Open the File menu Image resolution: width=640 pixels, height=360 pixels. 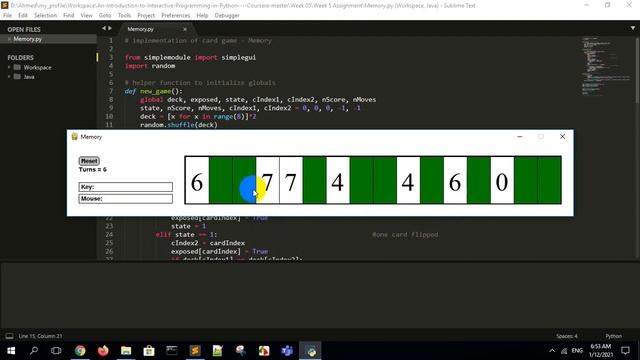pos(7,16)
